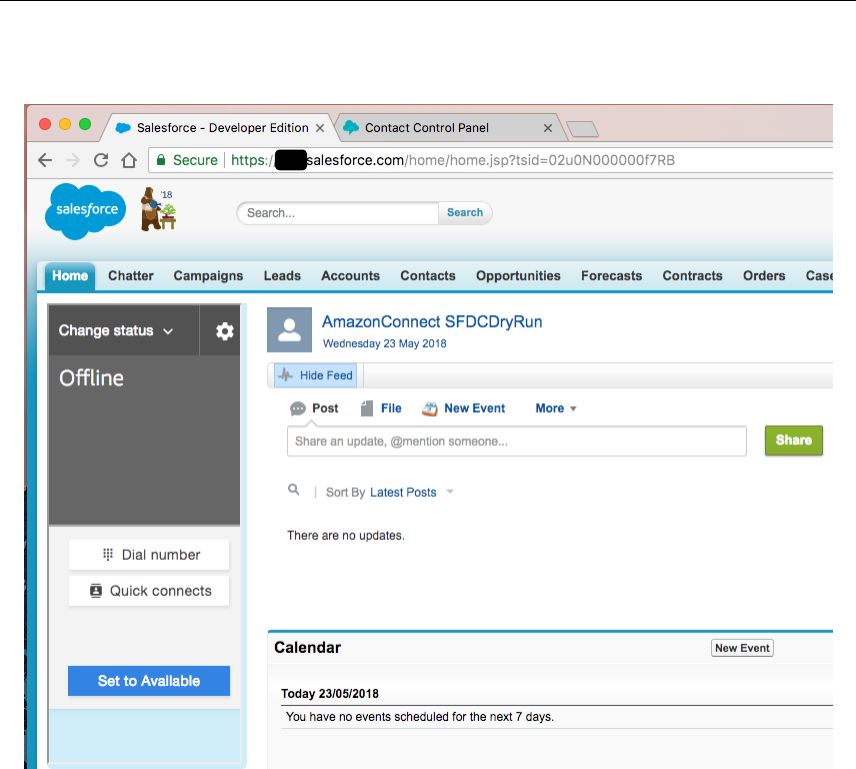Viewport: 856px width, 769px height.
Task: Click the Salesforce cloud logo
Action: 85,211
